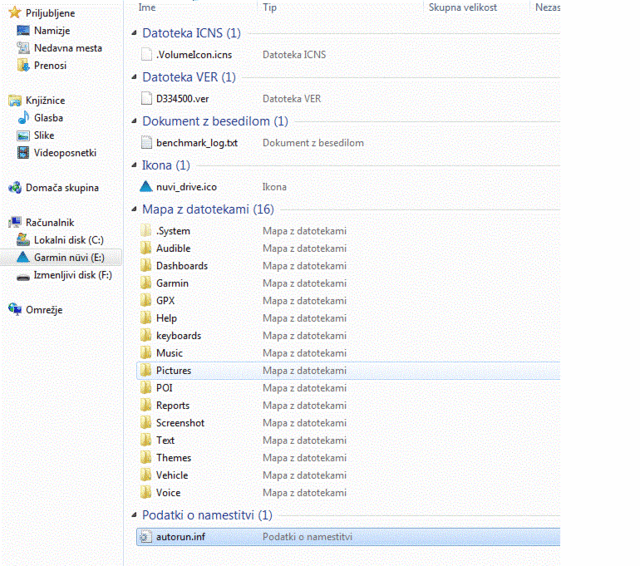Click the Nedavna mesta icon

tap(23, 48)
